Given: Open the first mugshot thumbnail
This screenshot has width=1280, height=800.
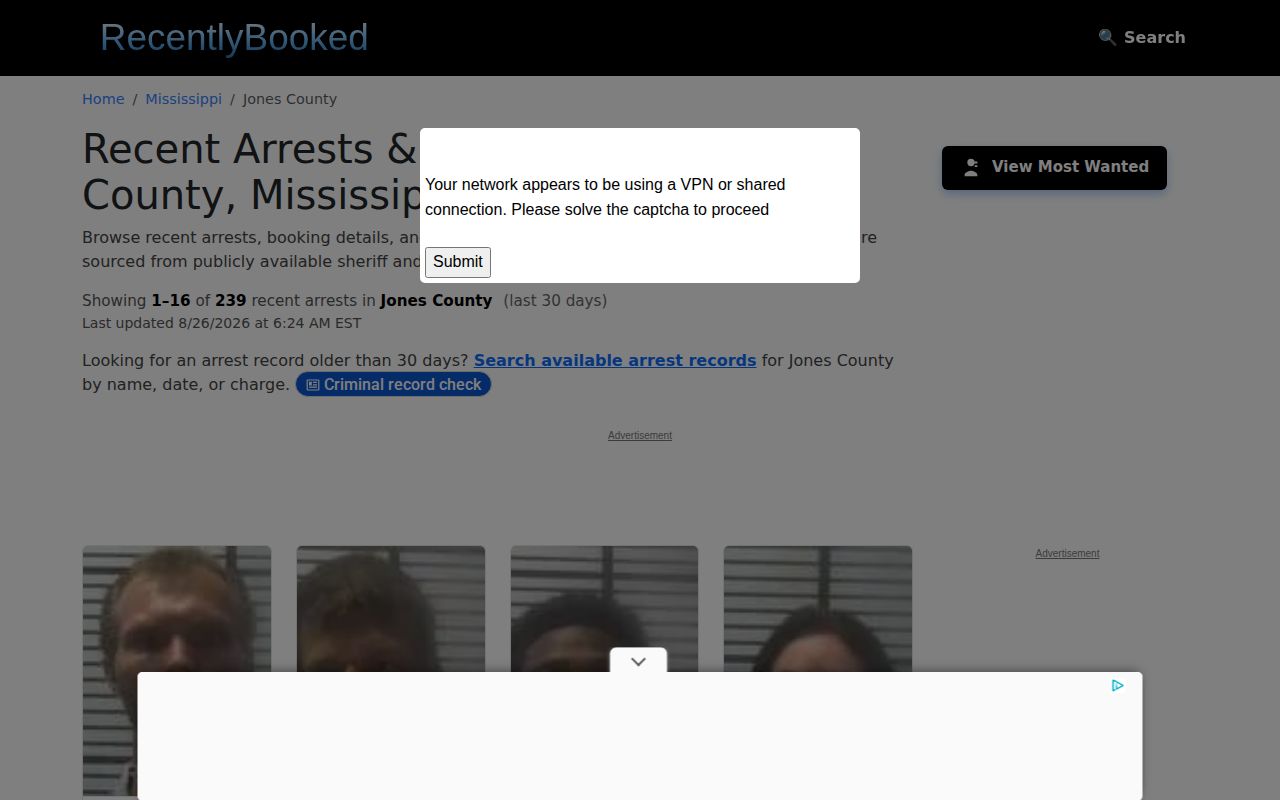Looking at the screenshot, I should point(177,672).
